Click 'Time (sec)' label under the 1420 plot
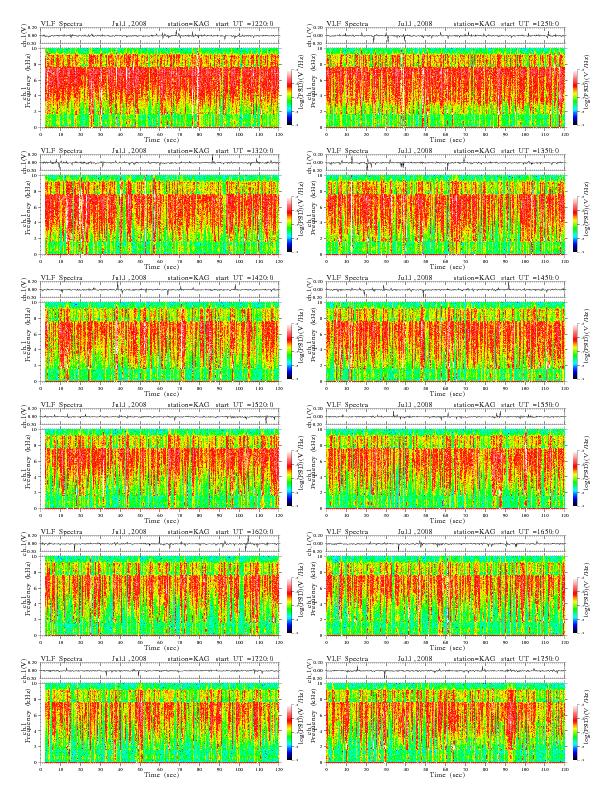 click(160, 393)
